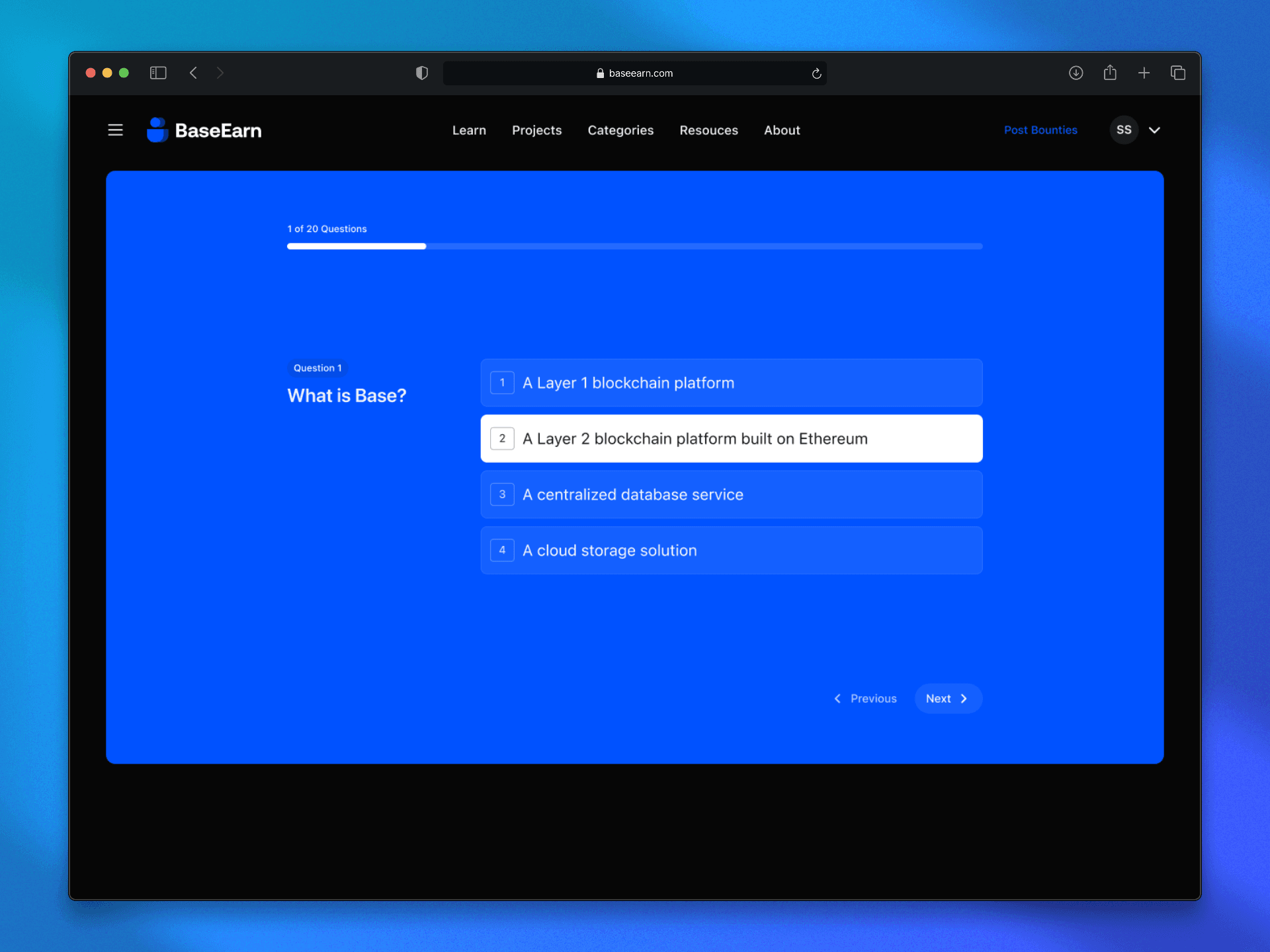Image resolution: width=1270 pixels, height=952 pixels.
Task: Click the share icon in toolbar
Action: (1110, 73)
